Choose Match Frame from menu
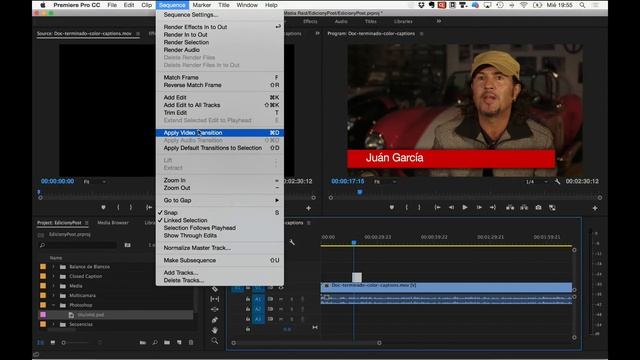The height and width of the screenshot is (360, 640). 220,78
